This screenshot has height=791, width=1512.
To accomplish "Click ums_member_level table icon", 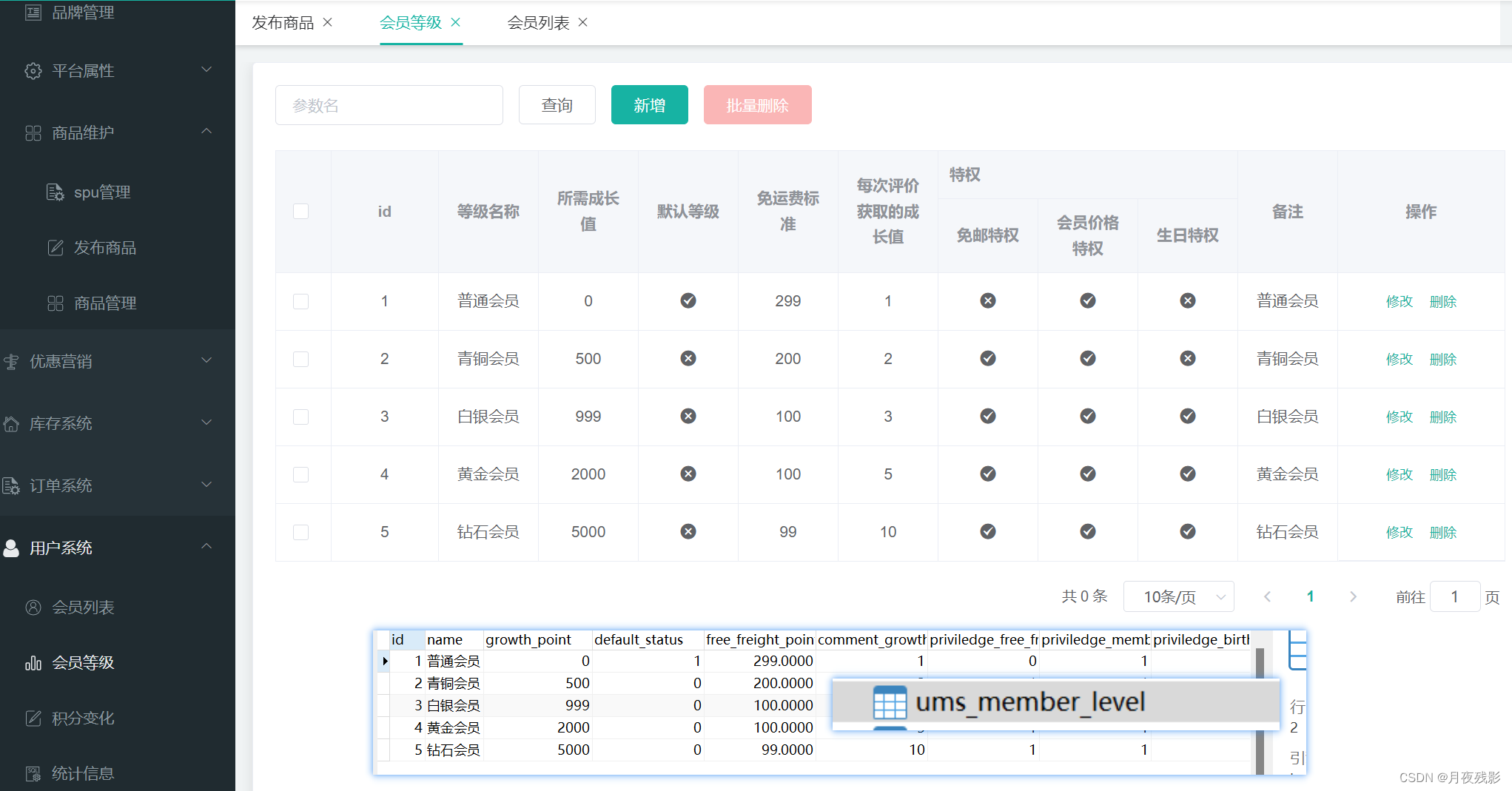I will (890, 702).
